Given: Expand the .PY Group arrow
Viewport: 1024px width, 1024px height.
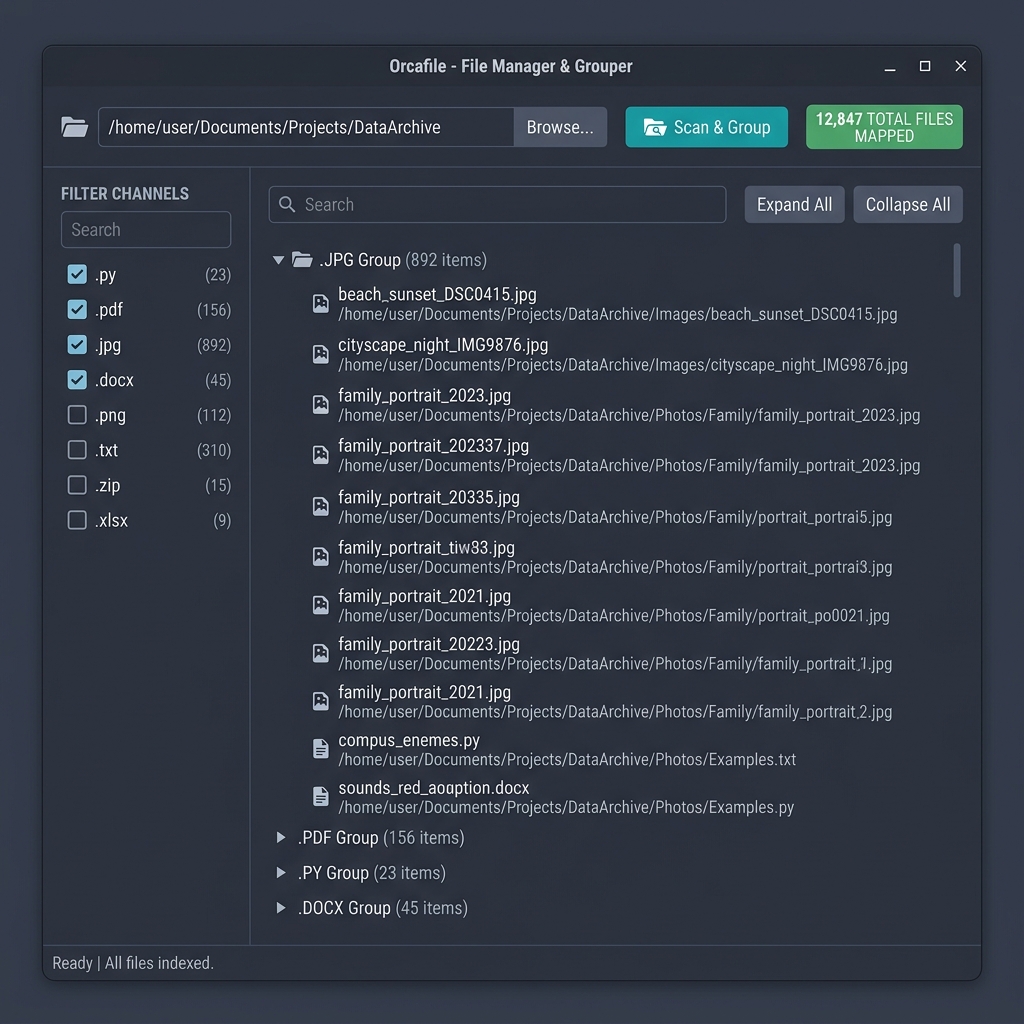Looking at the screenshot, I should 281,872.
